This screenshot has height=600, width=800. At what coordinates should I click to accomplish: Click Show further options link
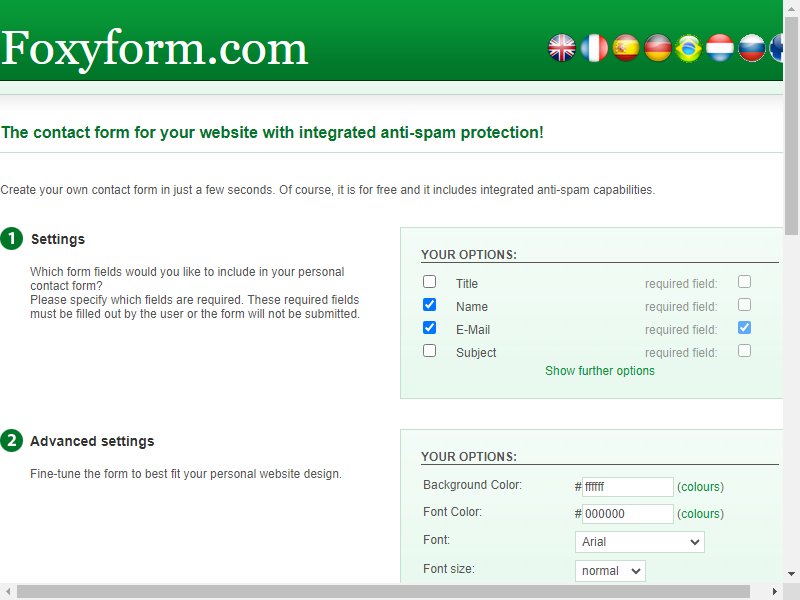coord(599,371)
